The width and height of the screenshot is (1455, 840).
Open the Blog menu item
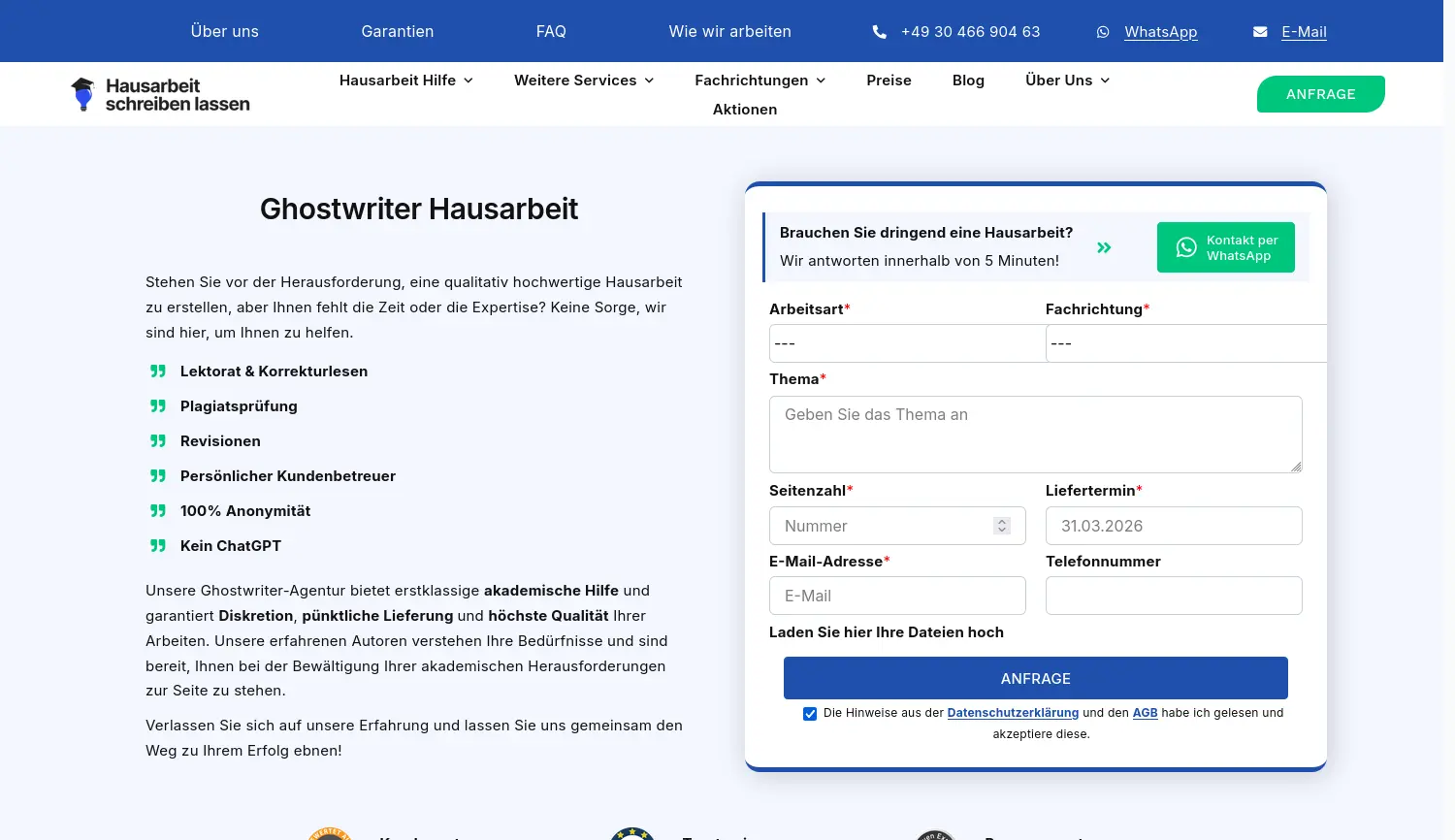point(968,81)
